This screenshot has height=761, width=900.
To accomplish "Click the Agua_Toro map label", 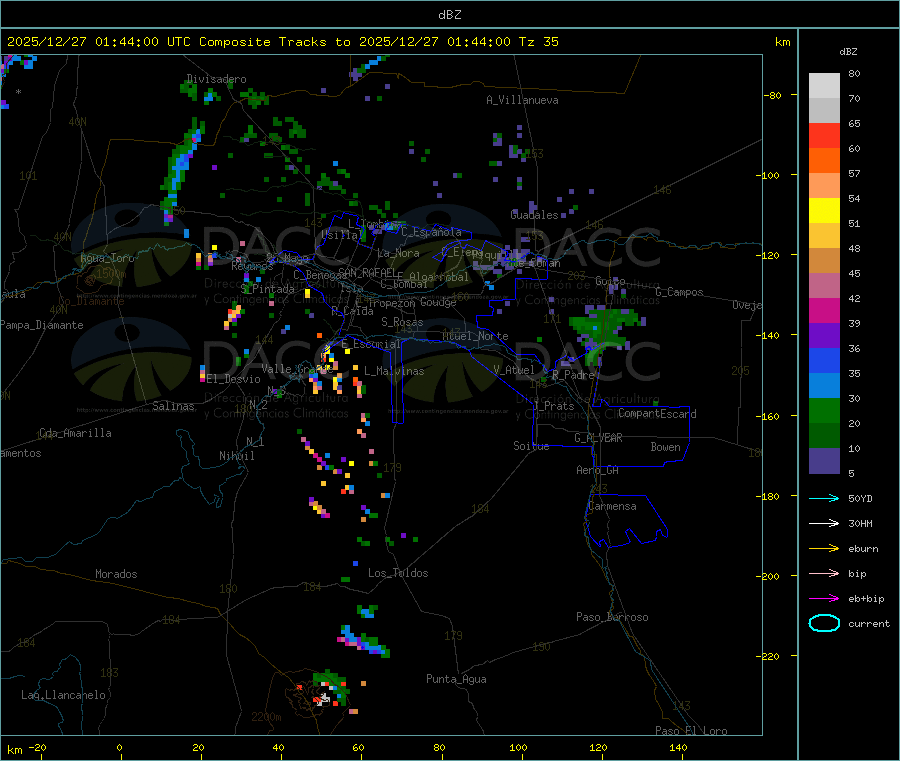I will point(107,258).
